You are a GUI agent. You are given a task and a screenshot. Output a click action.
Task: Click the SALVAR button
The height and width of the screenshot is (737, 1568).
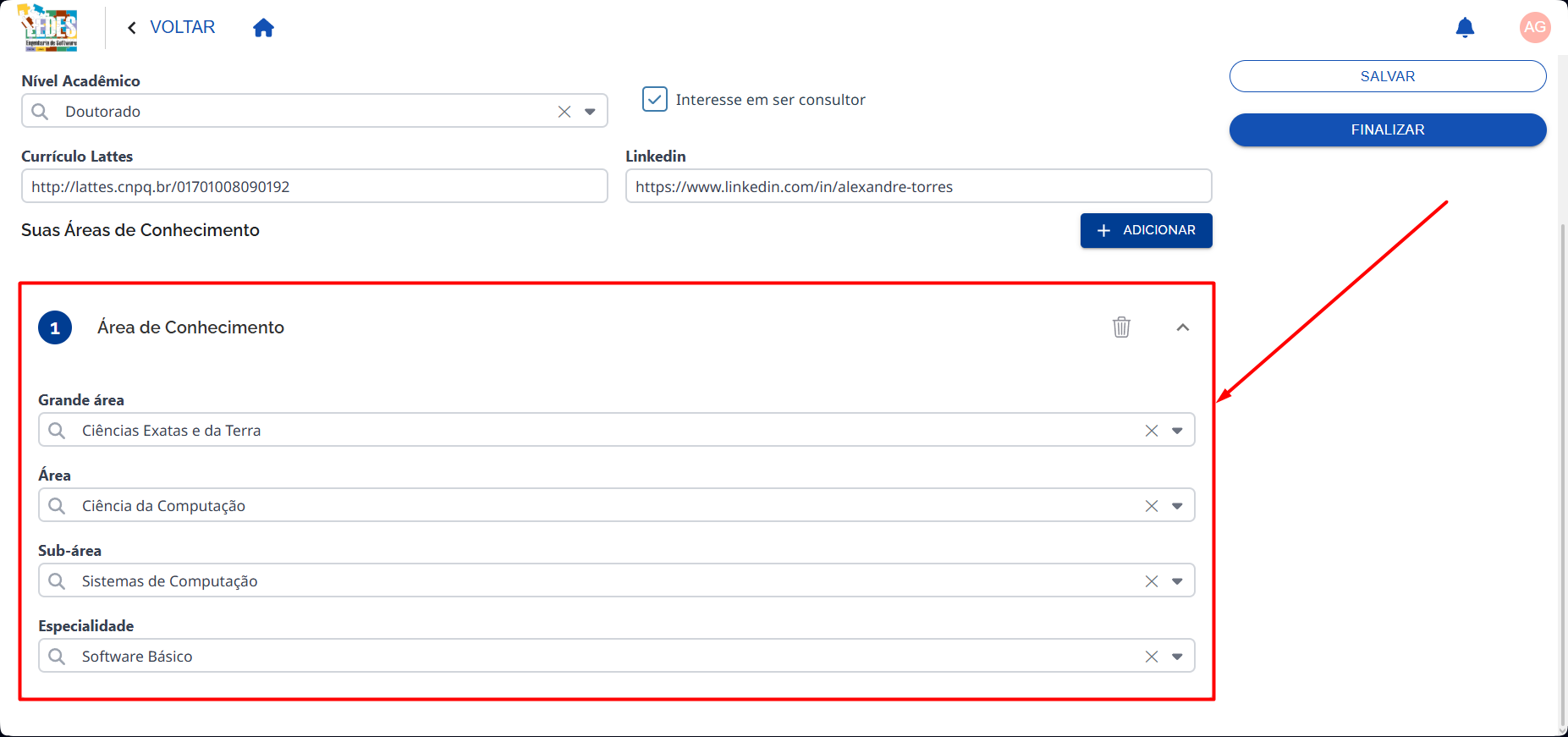pos(1387,76)
